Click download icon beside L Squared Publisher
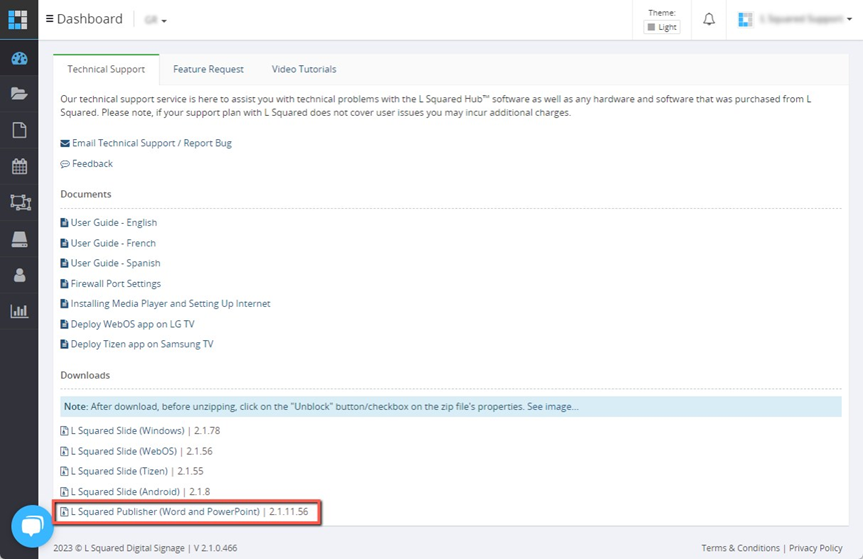 (x=64, y=512)
